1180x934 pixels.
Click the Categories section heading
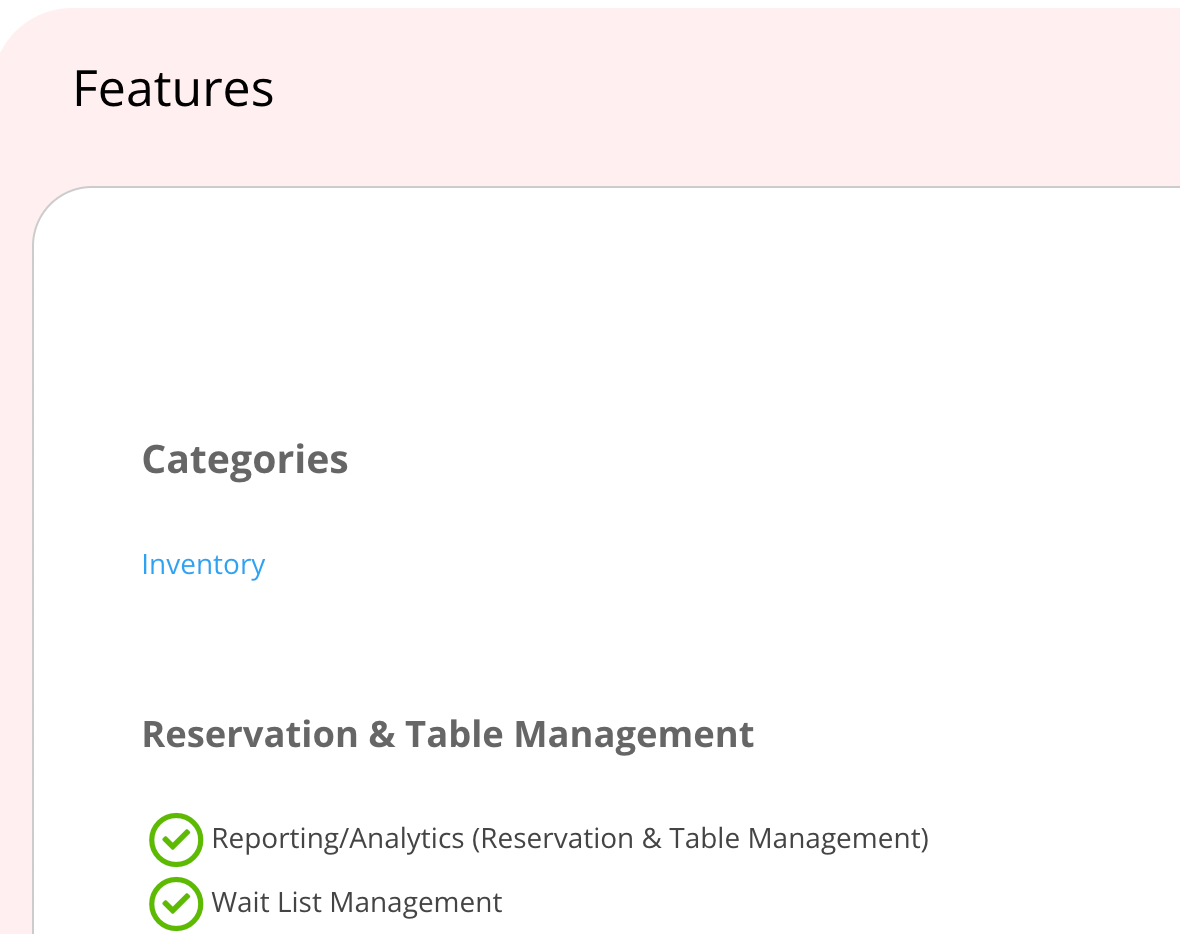coord(245,460)
